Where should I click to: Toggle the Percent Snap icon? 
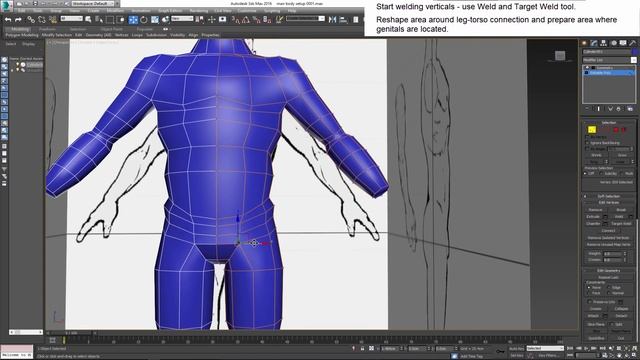pyautogui.click(x=256, y=19)
